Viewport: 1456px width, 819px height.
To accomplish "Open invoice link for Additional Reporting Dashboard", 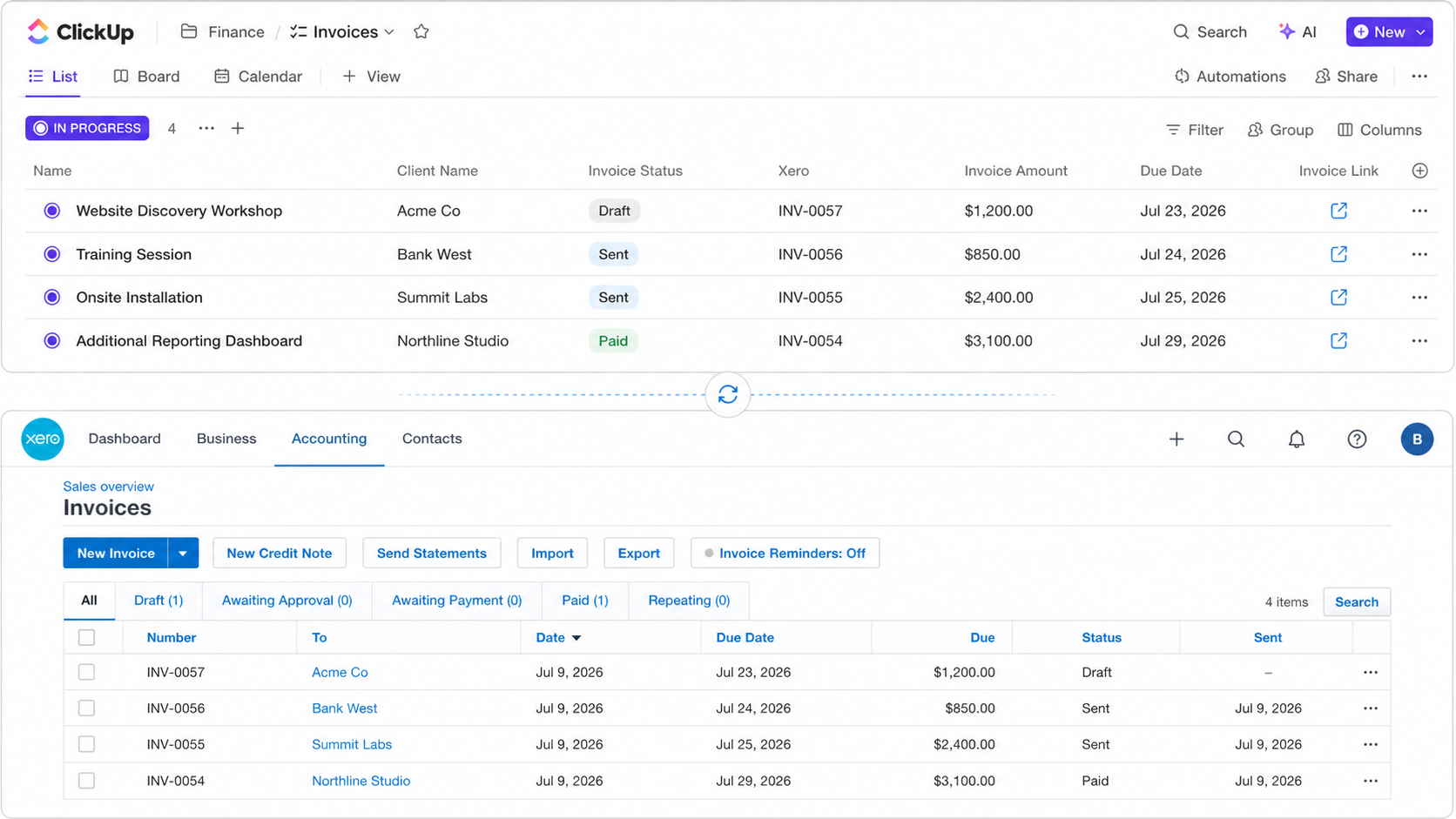I will tap(1338, 341).
